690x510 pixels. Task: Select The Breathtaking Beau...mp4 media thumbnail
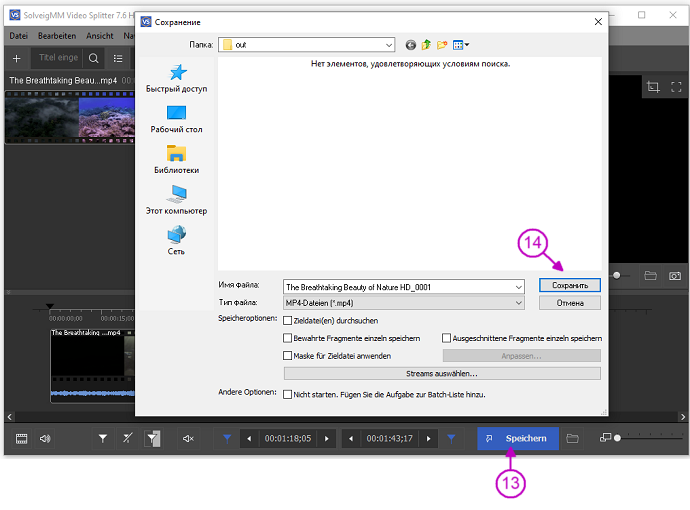click(70, 117)
